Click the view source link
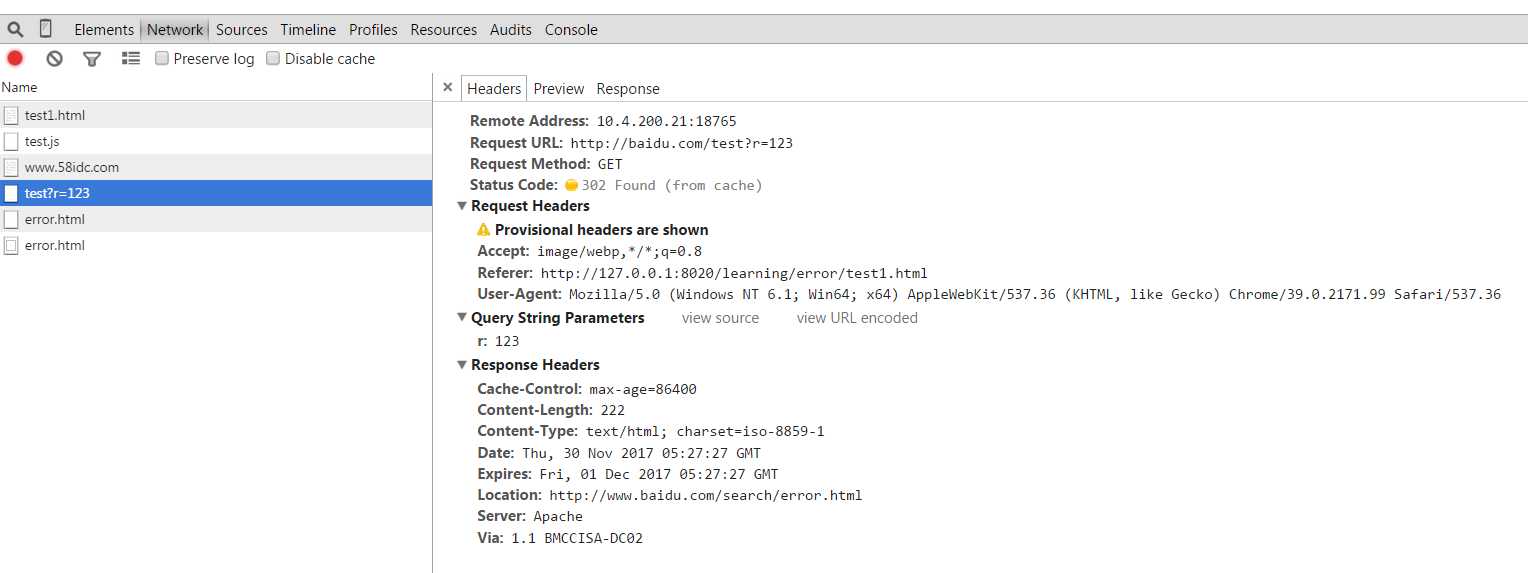The height and width of the screenshot is (573, 1528). 720,318
